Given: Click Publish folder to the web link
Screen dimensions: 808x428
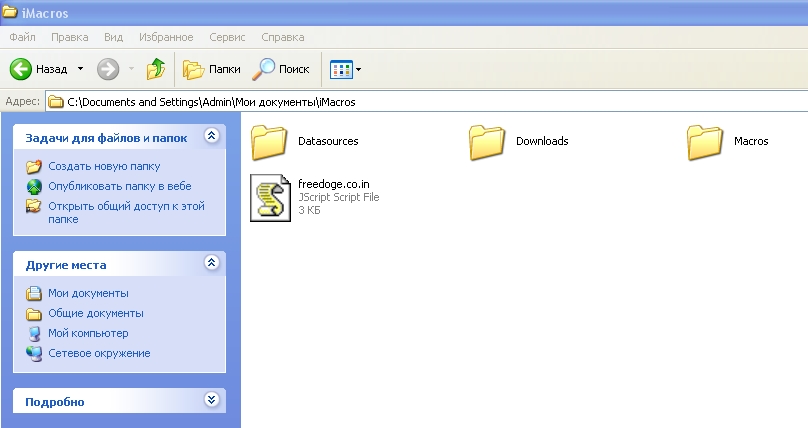Looking at the screenshot, I should (x=119, y=186).
